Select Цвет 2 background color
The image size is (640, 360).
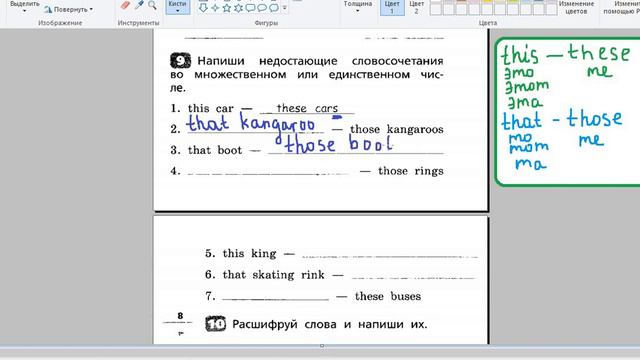pos(416,7)
